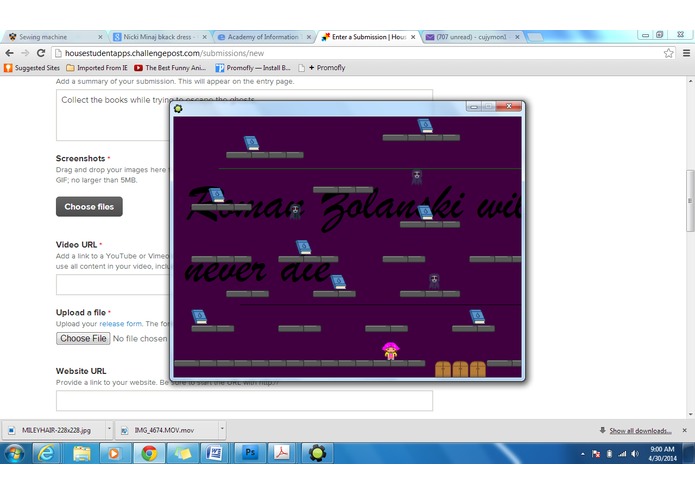The height and width of the screenshot is (494, 695).
Task: Select the Enter a Submission tab
Action: point(369,37)
